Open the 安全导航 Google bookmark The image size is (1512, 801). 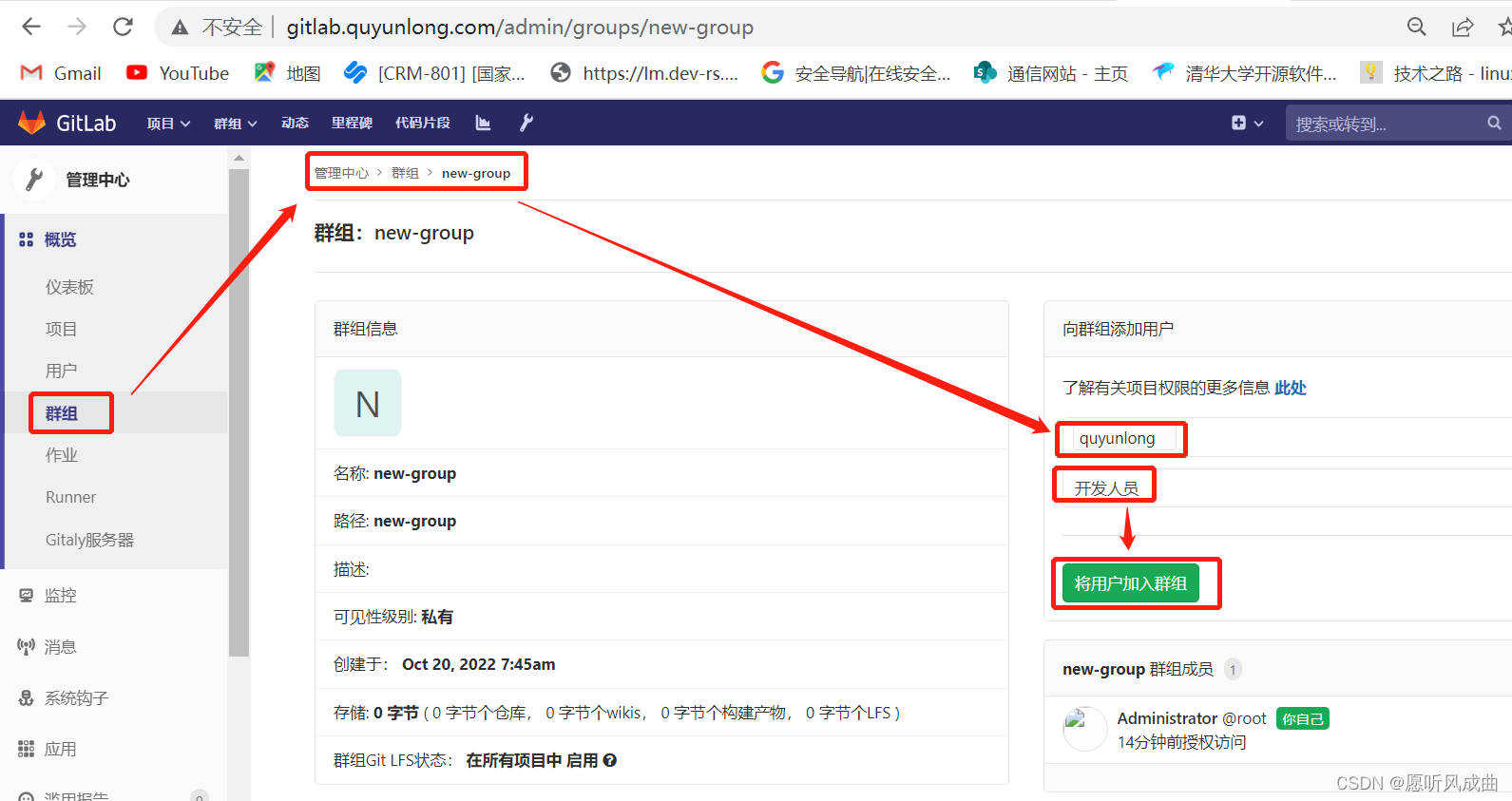(855, 73)
